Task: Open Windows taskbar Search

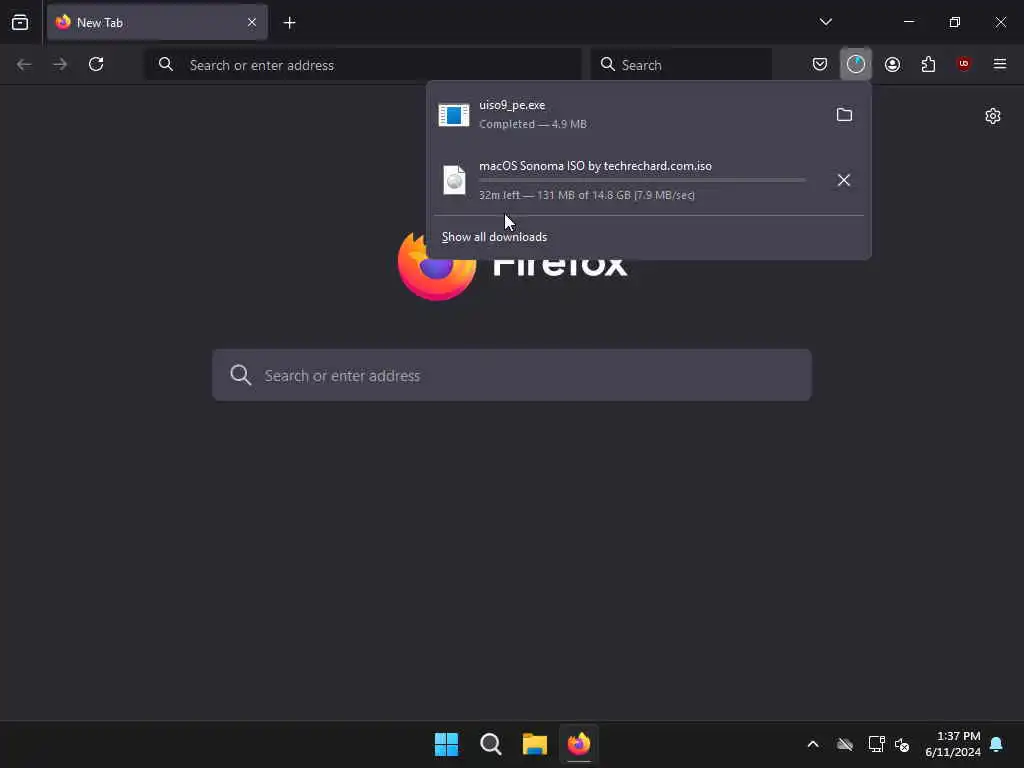Action: click(x=490, y=744)
